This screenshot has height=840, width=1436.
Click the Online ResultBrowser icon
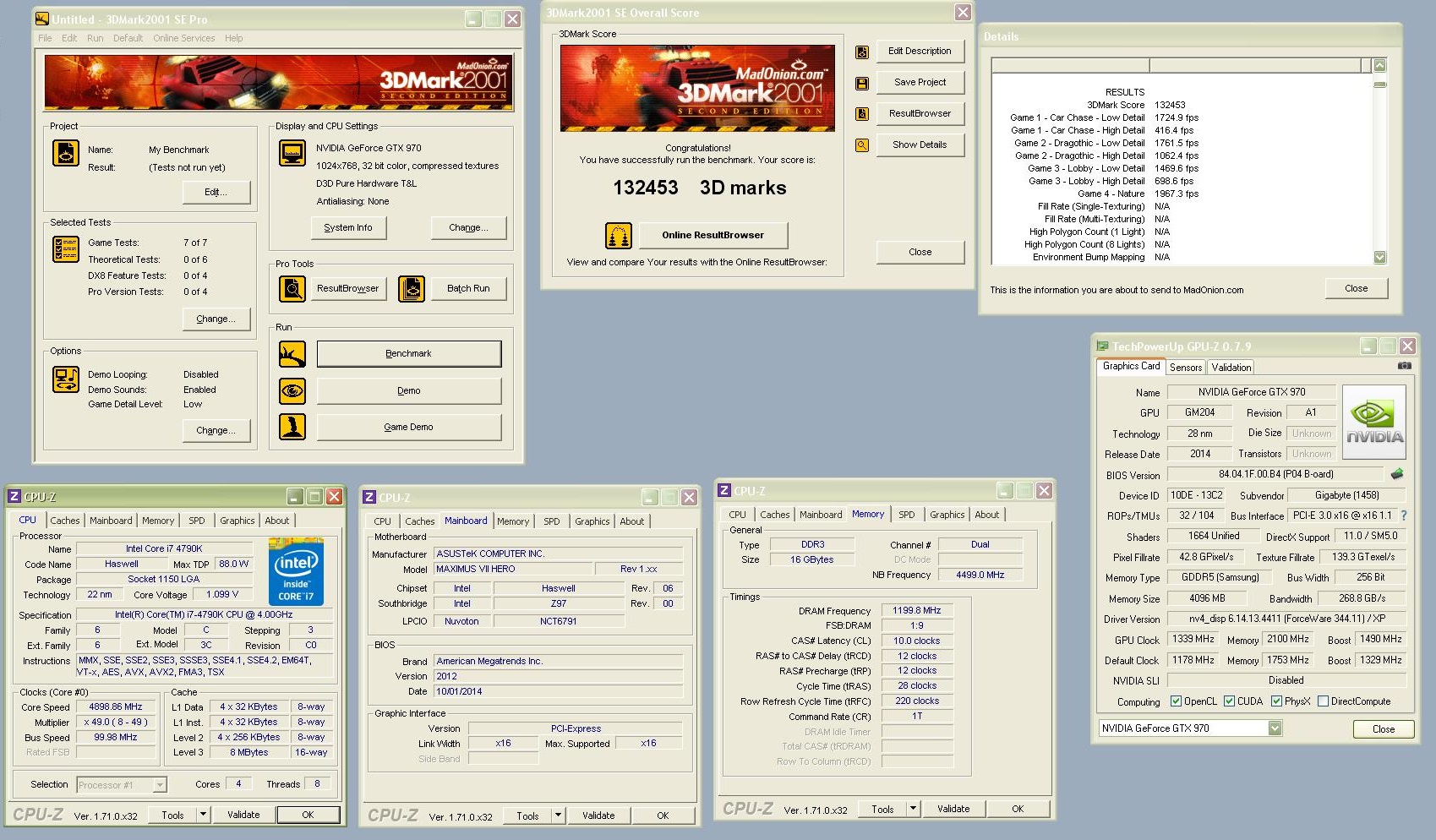(619, 236)
